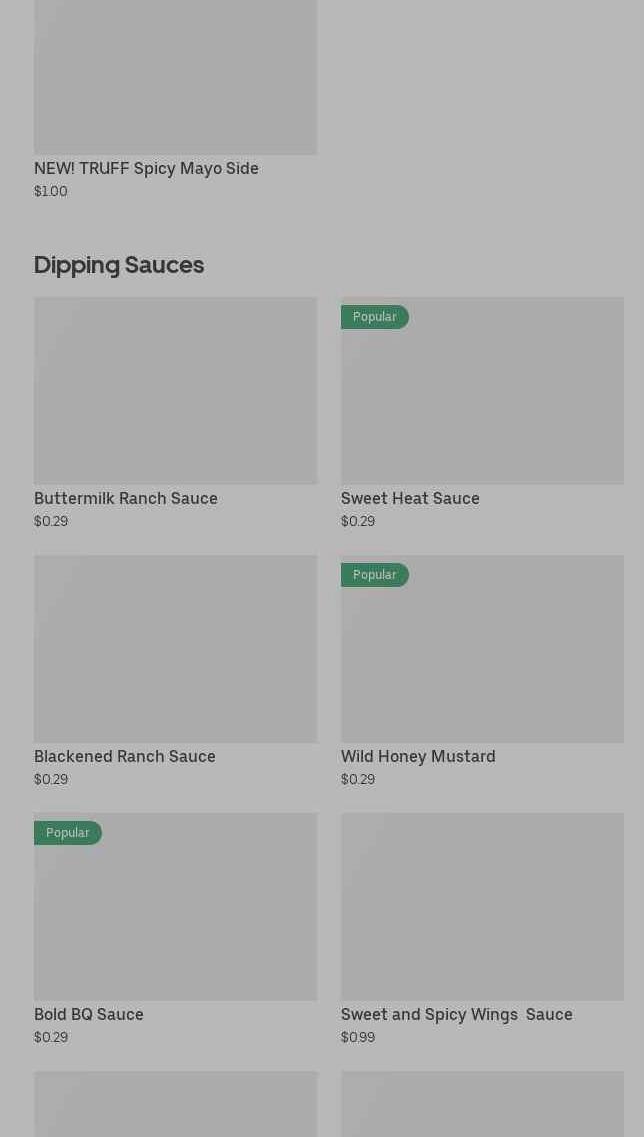Viewport: 644px width, 1137px height.
Task: Click the $0.99 price under Sweet and Spicy Wings
Action: [358, 1037]
